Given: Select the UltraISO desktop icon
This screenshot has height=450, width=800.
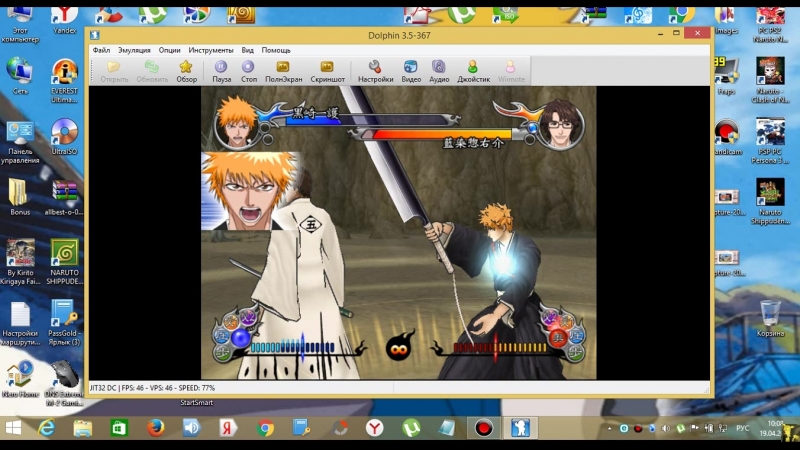Looking at the screenshot, I should pyautogui.click(x=64, y=137).
